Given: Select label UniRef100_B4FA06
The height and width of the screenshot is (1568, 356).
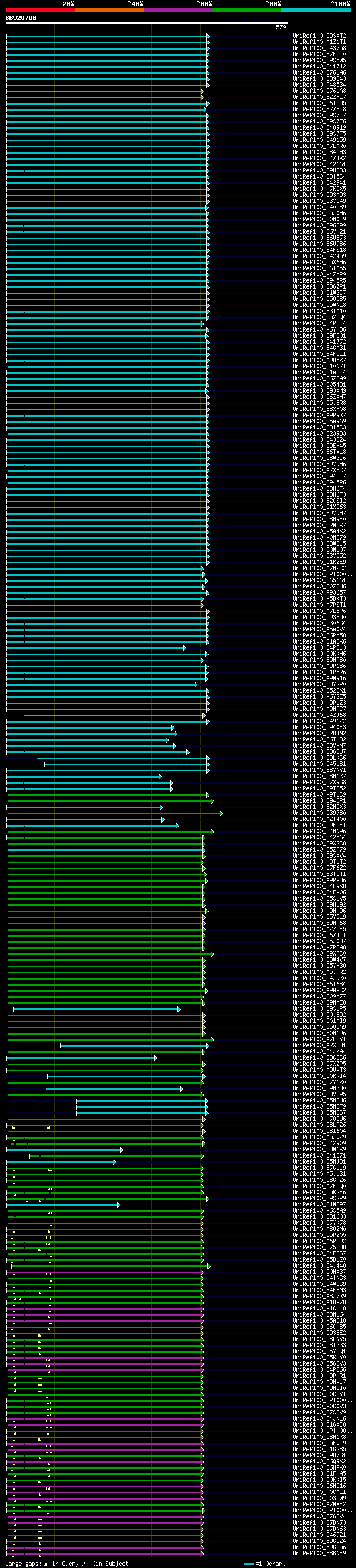Looking at the screenshot, I should point(319,892).
